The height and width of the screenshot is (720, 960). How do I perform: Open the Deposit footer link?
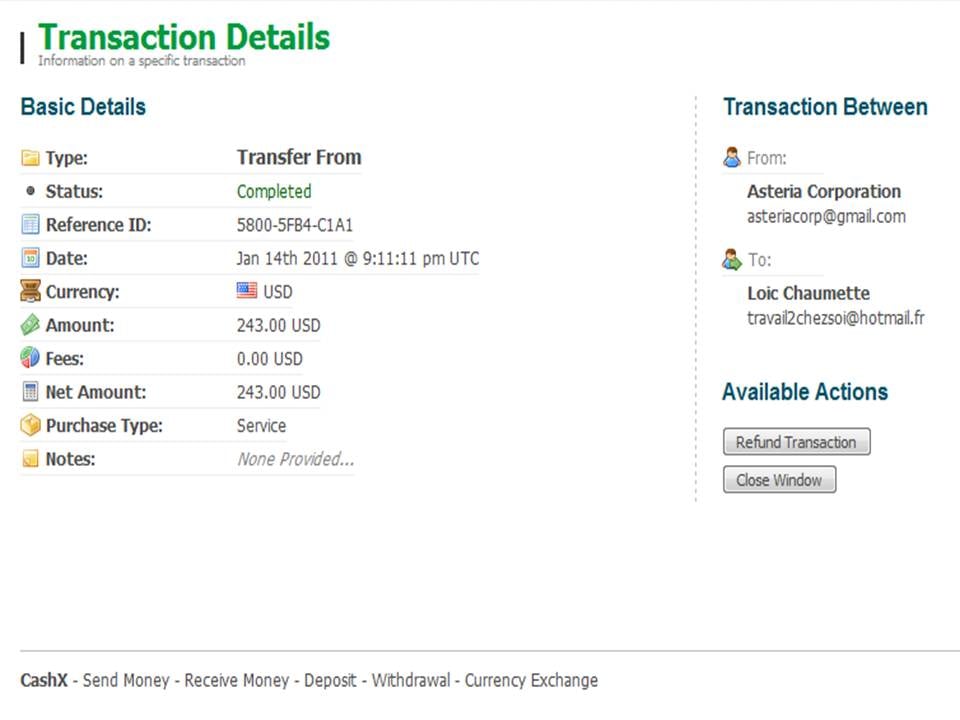pos(330,680)
